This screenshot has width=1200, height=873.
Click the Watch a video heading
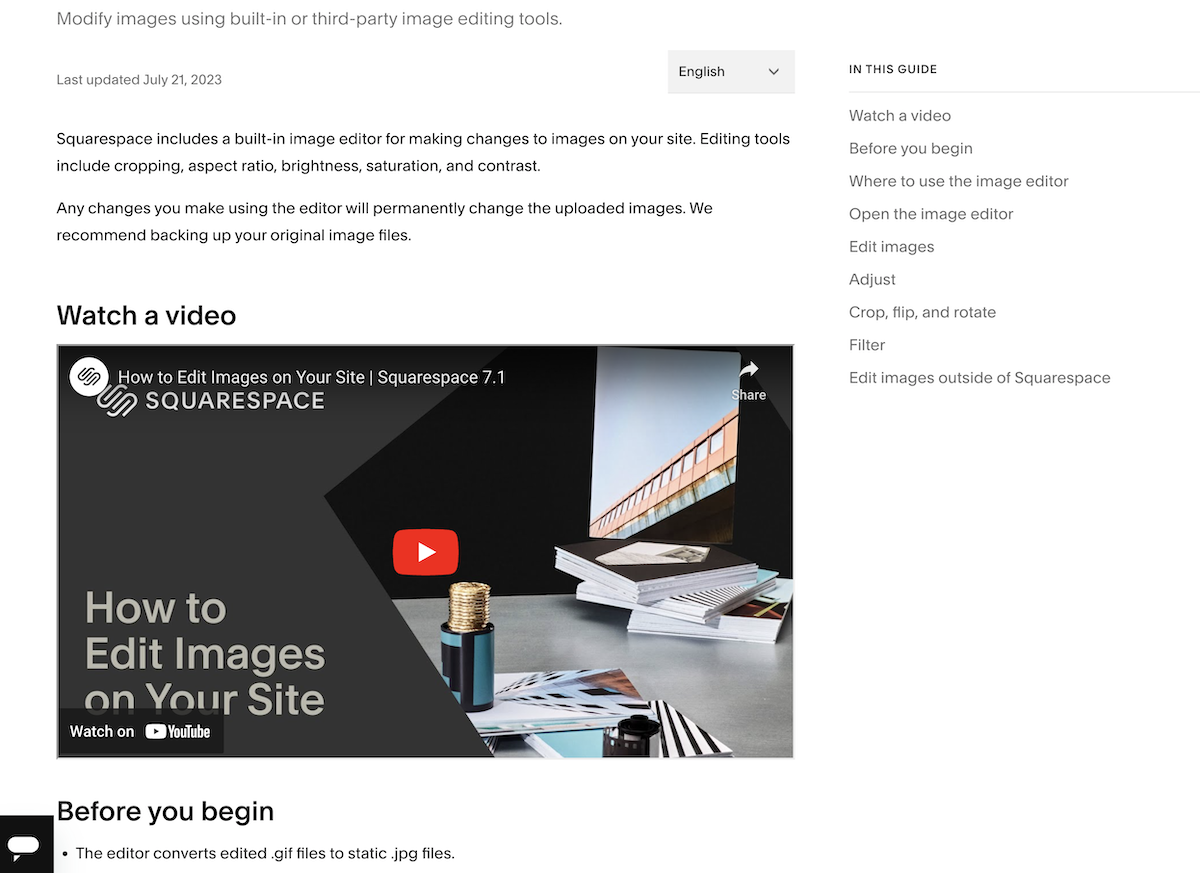(147, 316)
